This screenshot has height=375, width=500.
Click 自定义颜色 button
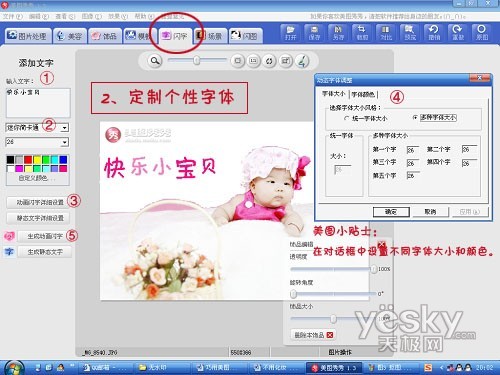(38, 179)
